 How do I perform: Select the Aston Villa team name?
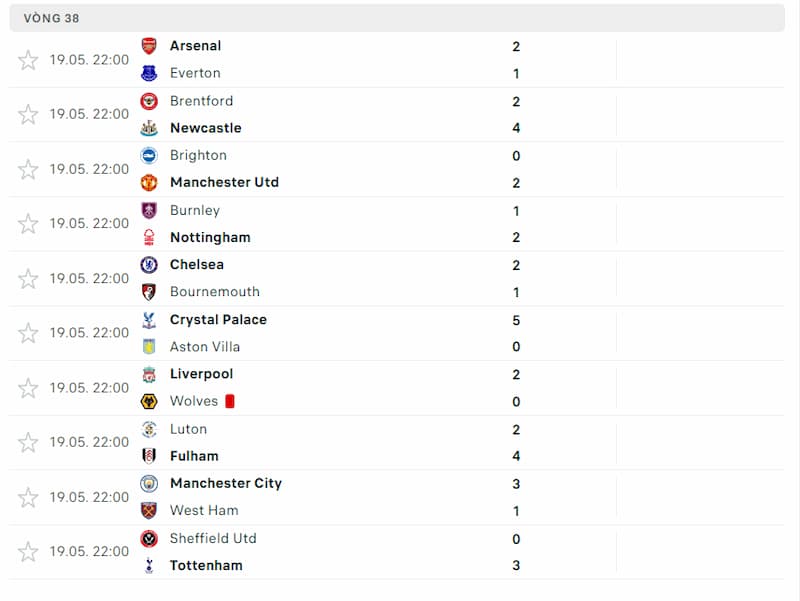pos(205,347)
